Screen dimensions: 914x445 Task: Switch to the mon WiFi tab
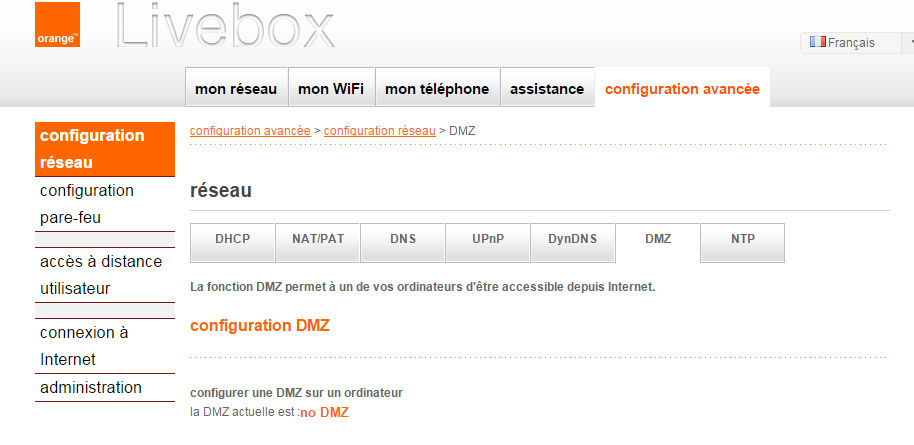tap(332, 89)
